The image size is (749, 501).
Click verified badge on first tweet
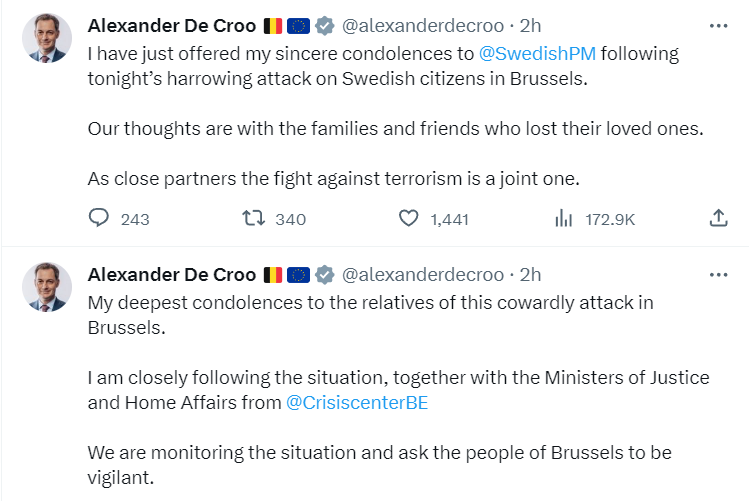coord(325,26)
